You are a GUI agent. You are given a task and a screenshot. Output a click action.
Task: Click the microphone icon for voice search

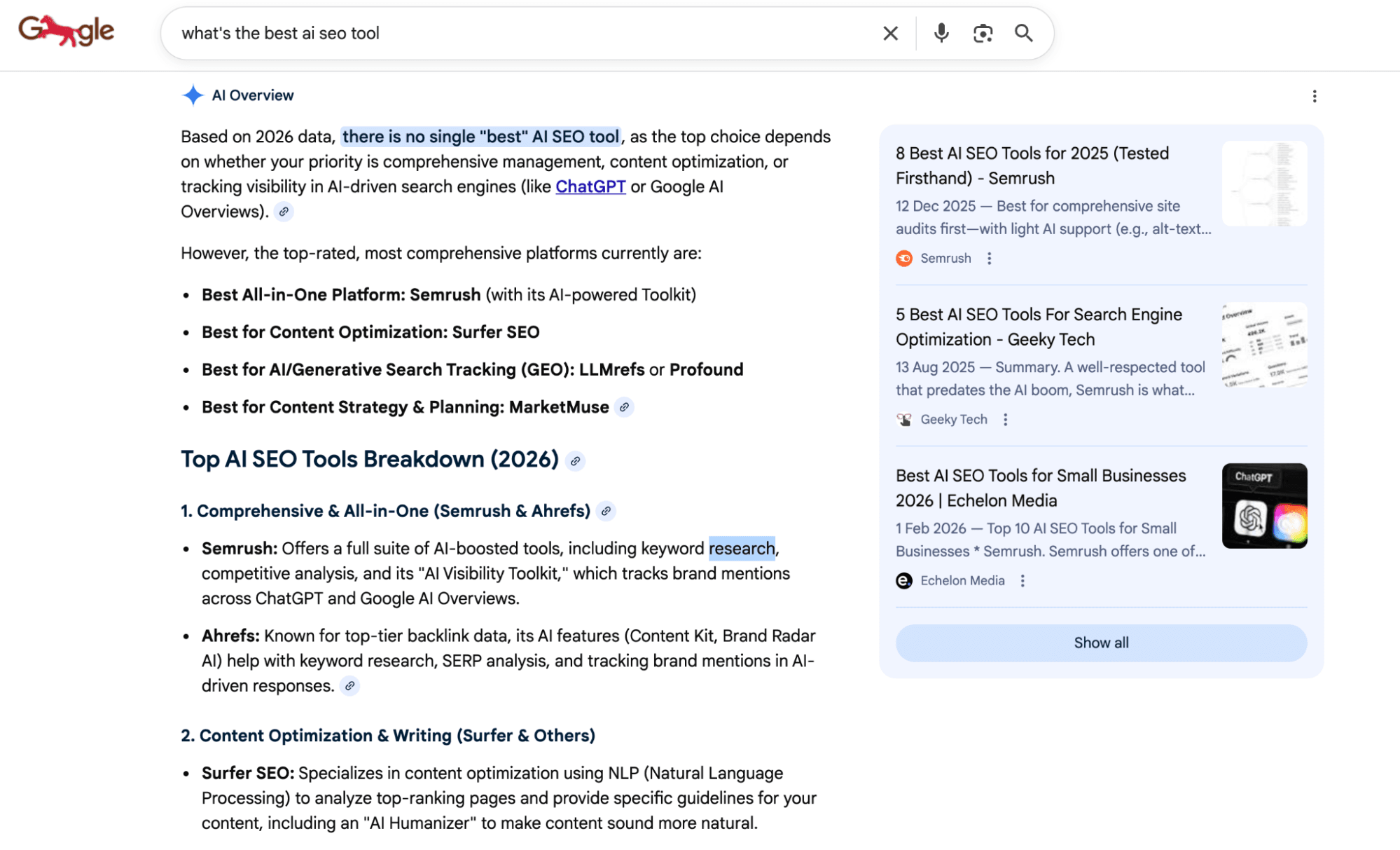pos(941,33)
